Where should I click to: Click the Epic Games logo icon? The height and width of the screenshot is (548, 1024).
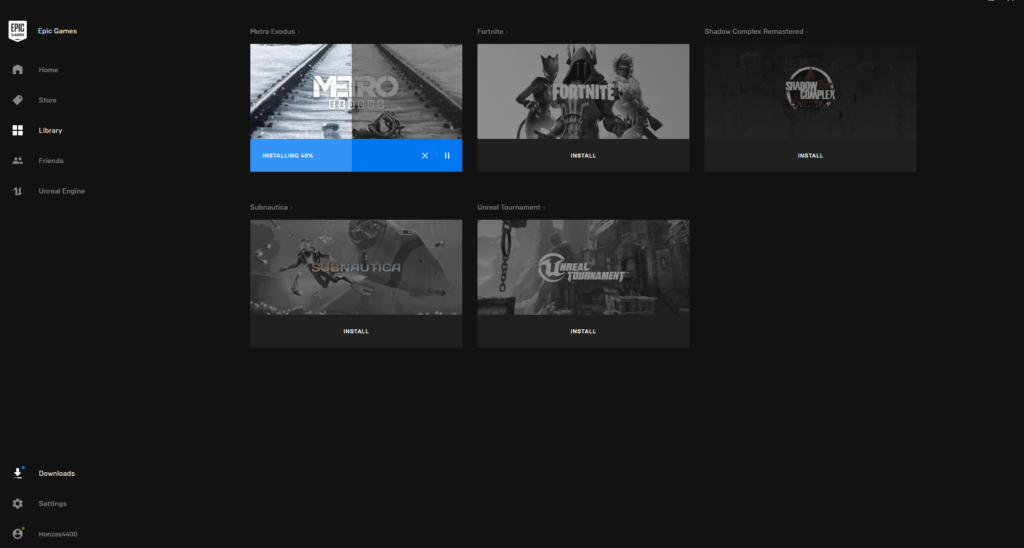click(x=17, y=31)
